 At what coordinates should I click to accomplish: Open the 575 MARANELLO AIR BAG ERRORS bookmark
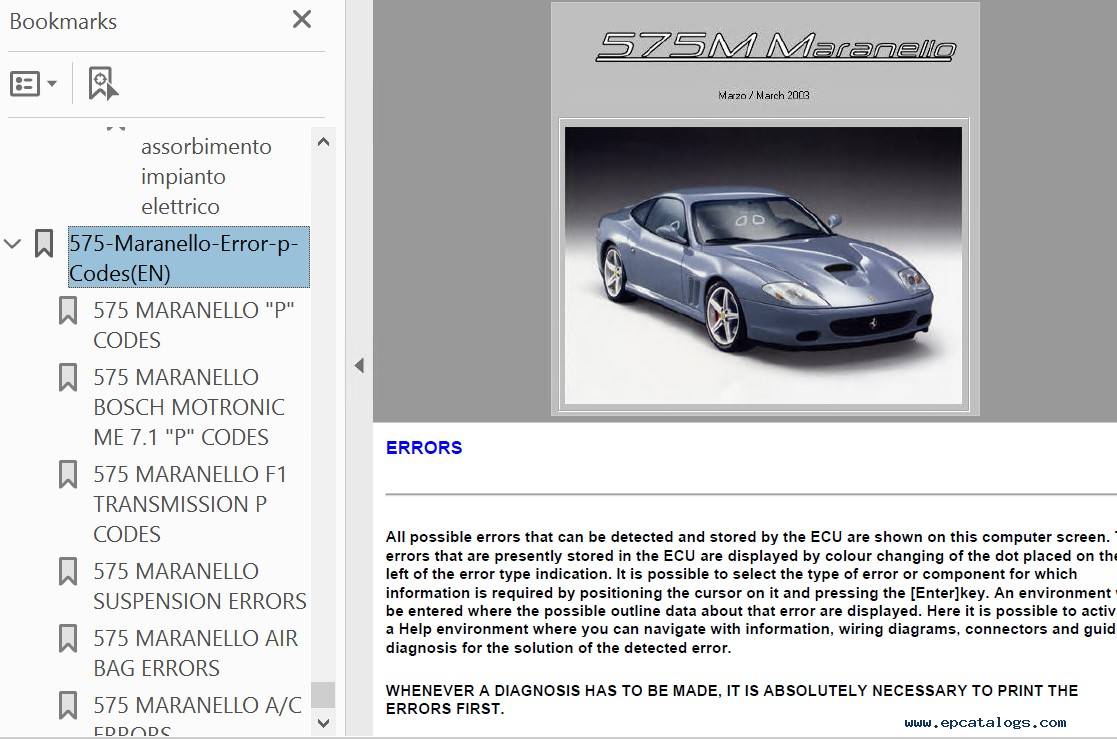[195, 653]
